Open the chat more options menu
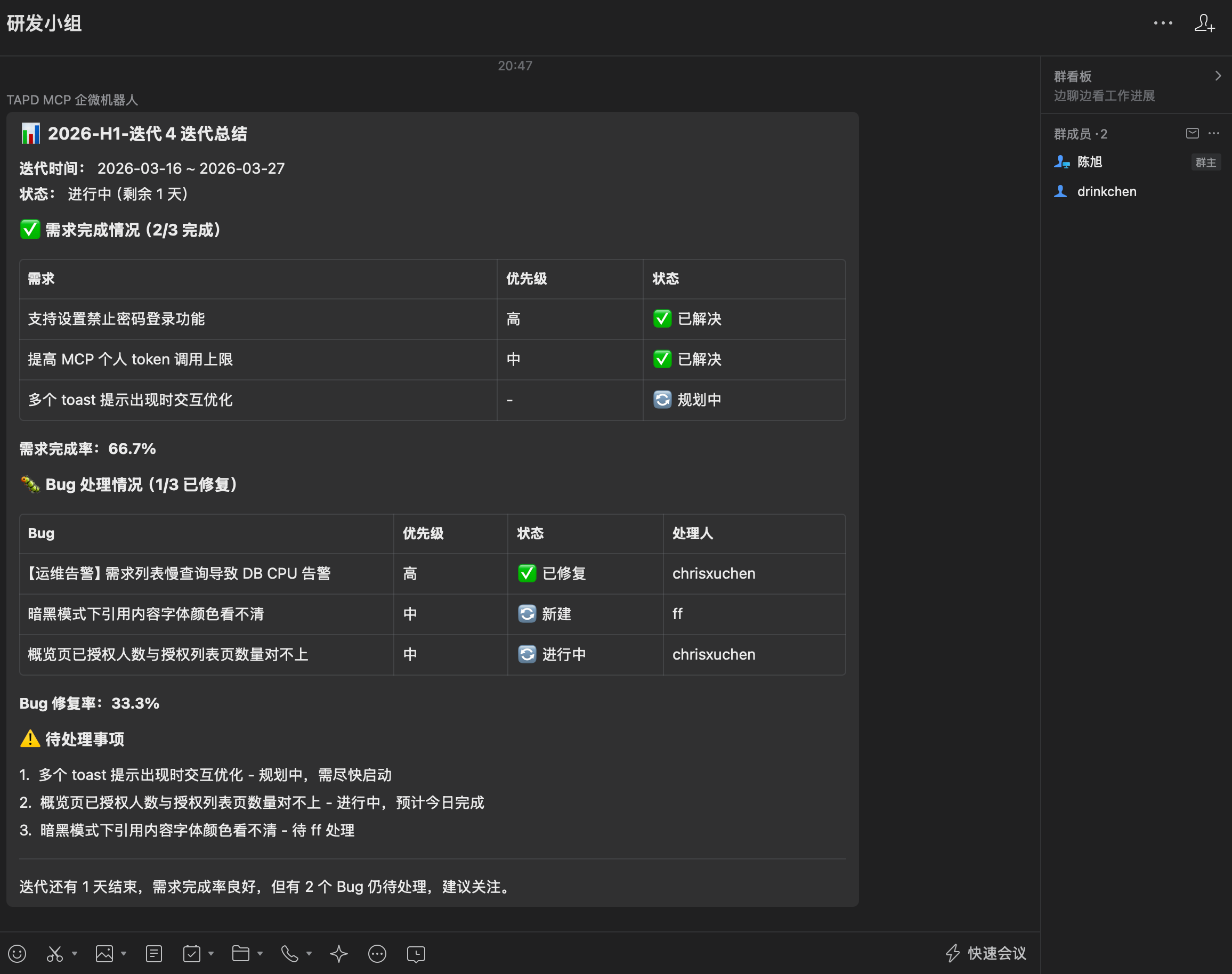1232x974 pixels. (1163, 23)
